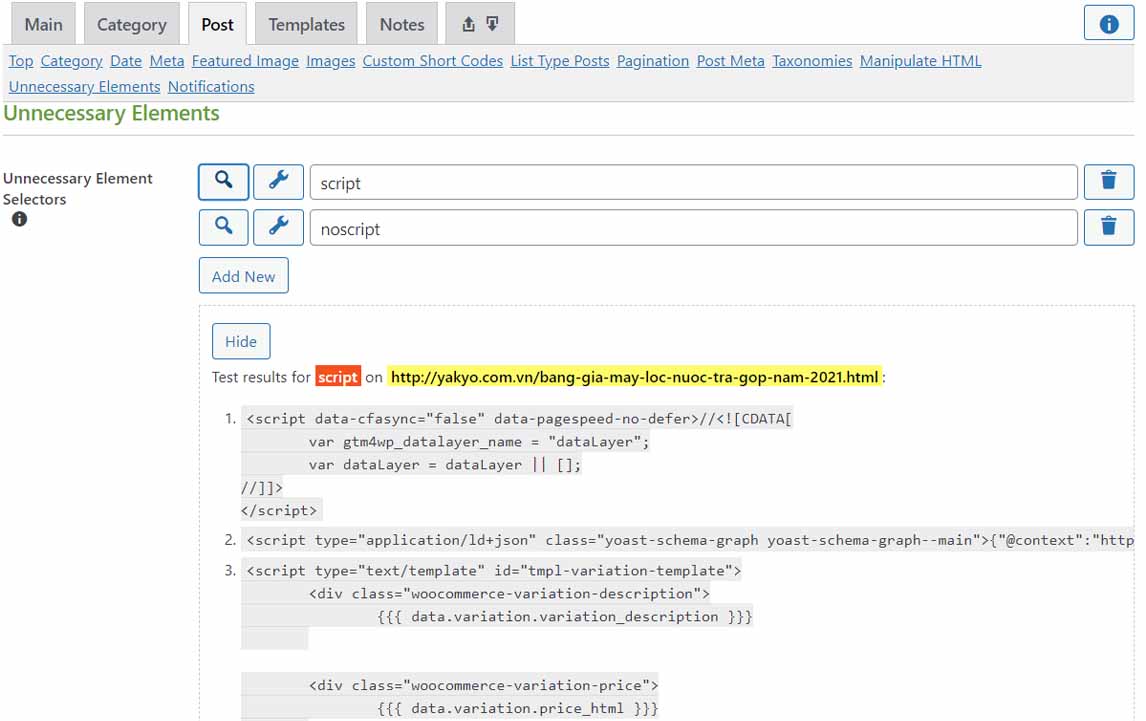Click the yoast-schema-graph script result line

point(688,540)
